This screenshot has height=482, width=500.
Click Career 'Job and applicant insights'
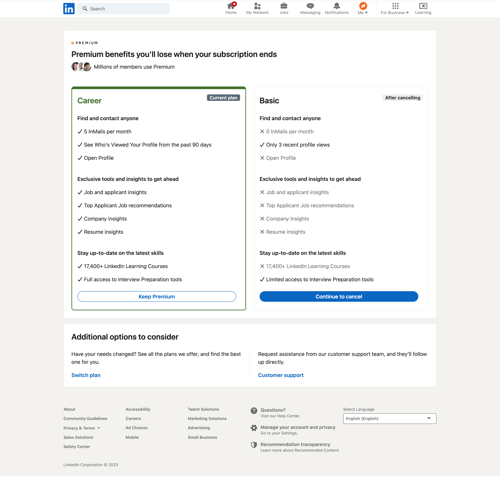[x=115, y=192]
